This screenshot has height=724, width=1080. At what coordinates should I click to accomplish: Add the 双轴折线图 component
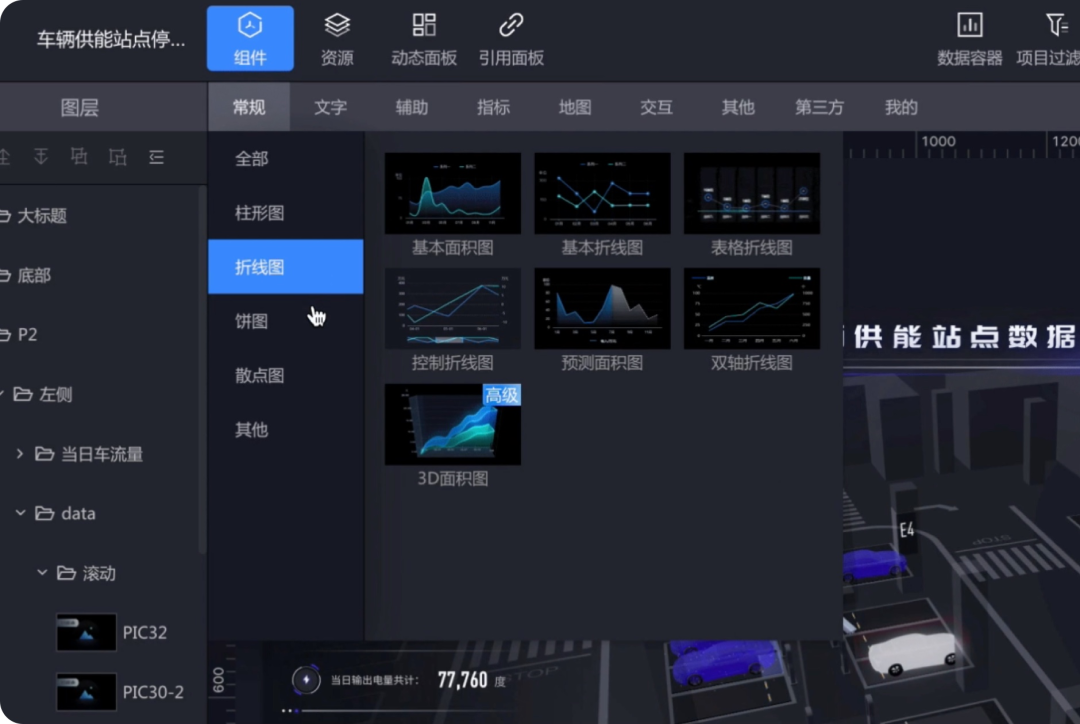tap(751, 309)
